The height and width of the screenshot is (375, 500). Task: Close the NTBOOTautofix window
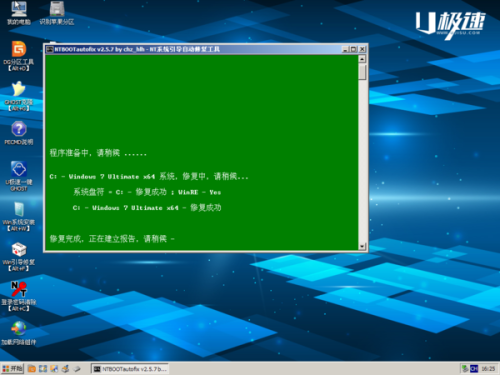pyautogui.click(x=362, y=49)
